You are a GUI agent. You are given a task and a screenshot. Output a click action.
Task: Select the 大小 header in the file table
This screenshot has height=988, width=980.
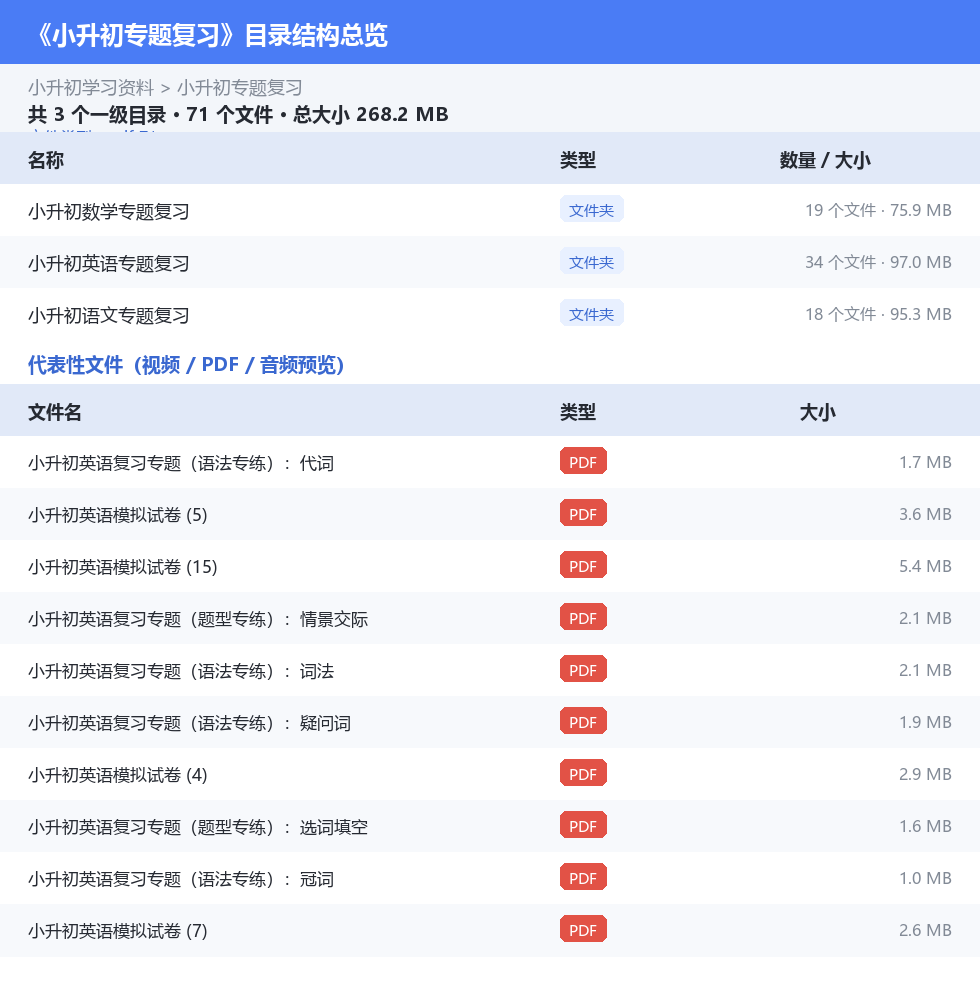coord(817,412)
